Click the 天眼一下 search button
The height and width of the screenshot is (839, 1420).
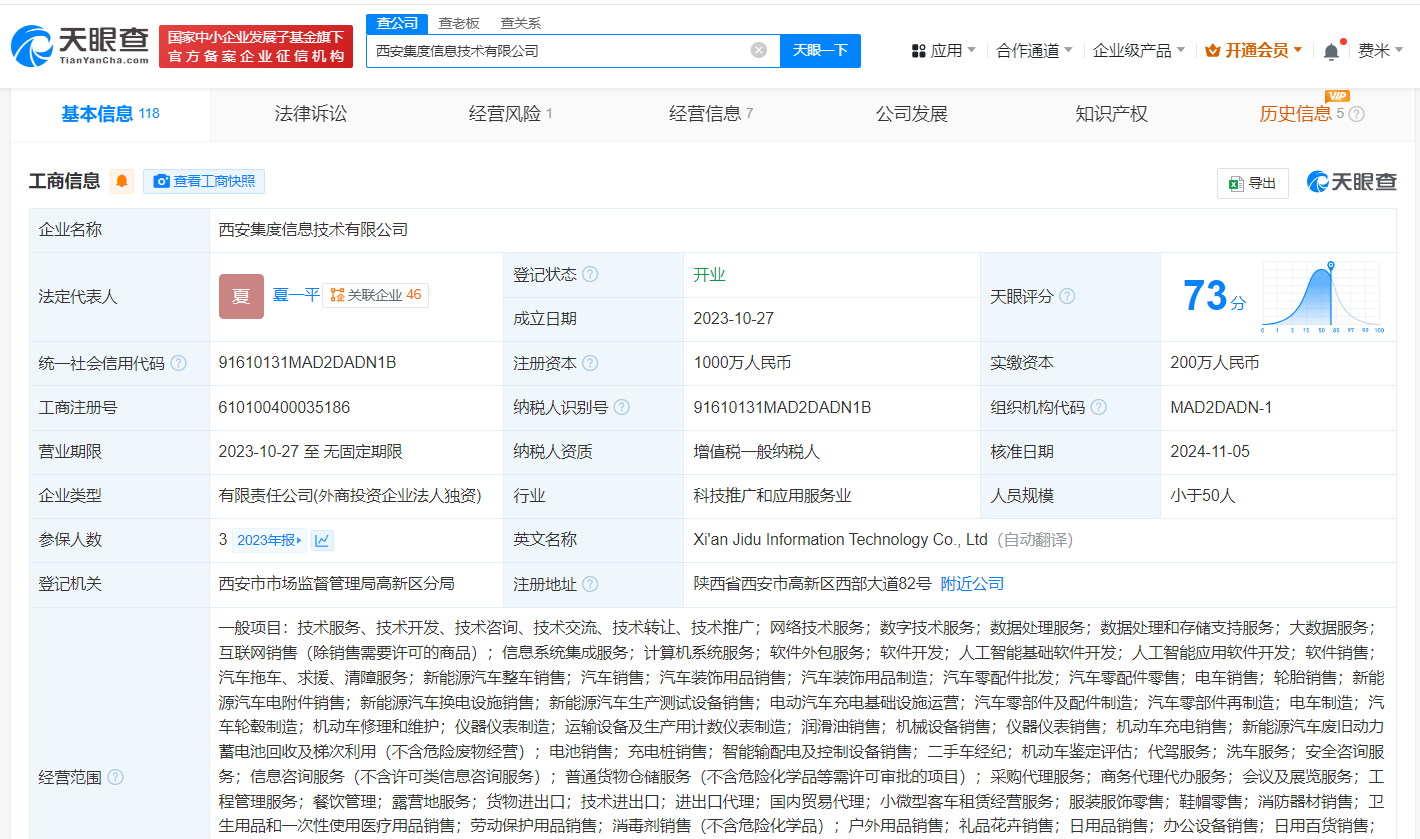tap(820, 50)
